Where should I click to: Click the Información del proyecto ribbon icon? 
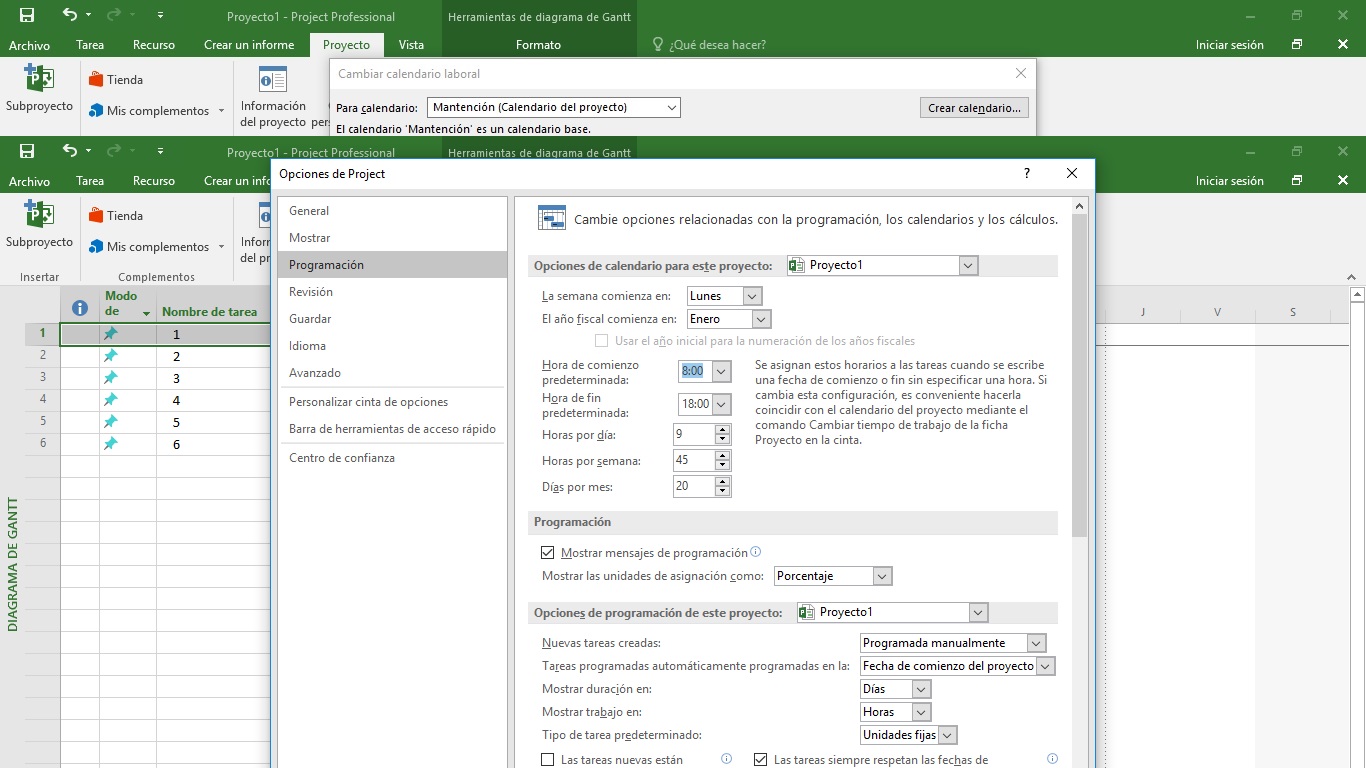pos(273,79)
